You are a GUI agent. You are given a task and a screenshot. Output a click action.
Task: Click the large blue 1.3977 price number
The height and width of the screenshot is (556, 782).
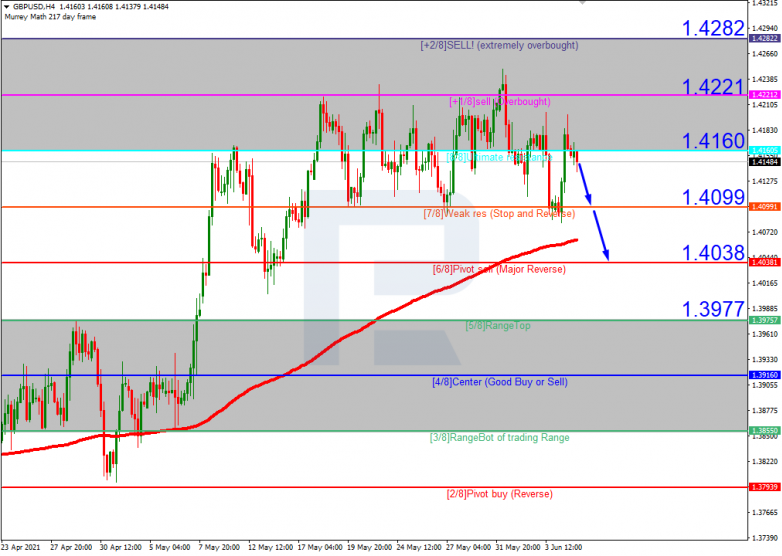(713, 309)
